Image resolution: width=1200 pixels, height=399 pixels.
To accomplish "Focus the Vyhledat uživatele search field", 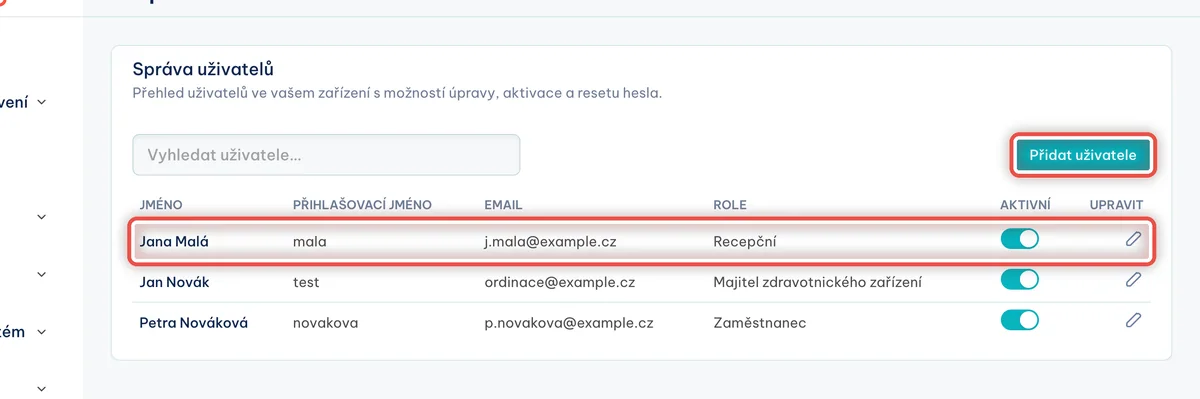I will click(x=326, y=155).
